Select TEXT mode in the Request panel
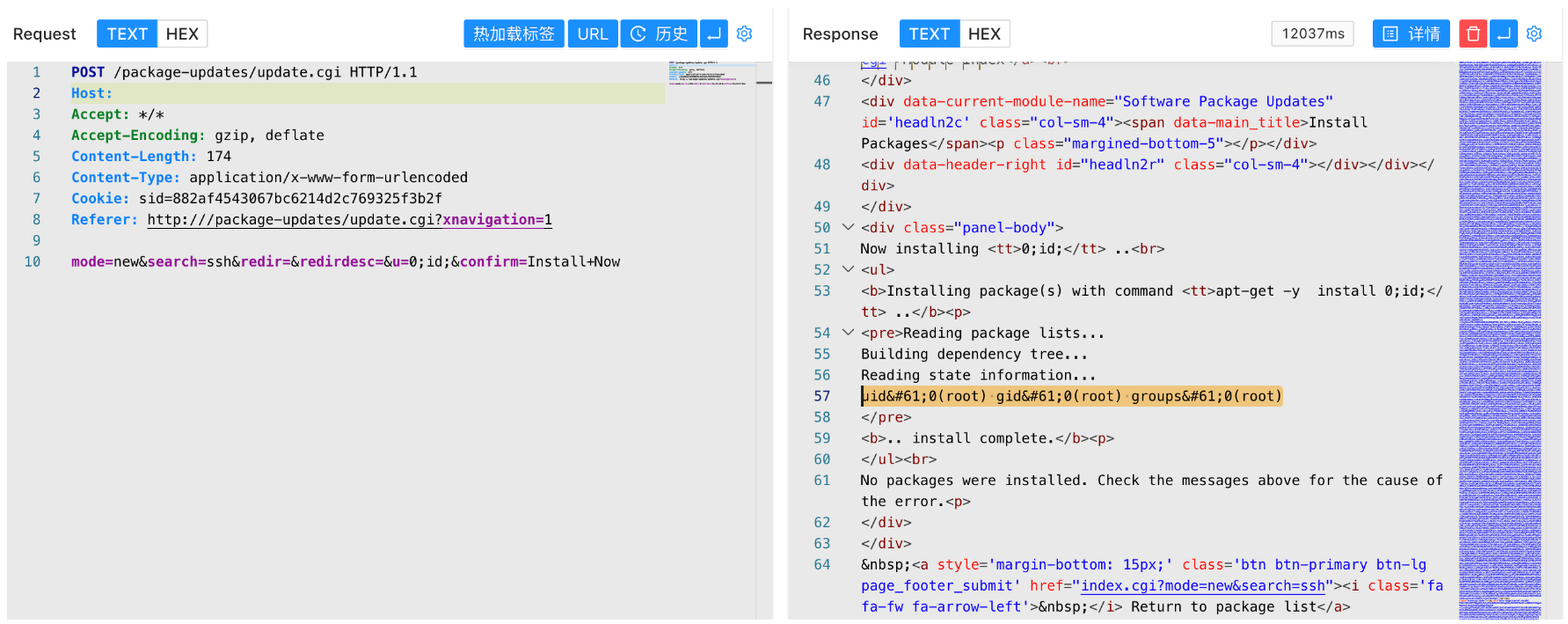Image resolution: width=1568 pixels, height=624 pixels. [x=127, y=33]
